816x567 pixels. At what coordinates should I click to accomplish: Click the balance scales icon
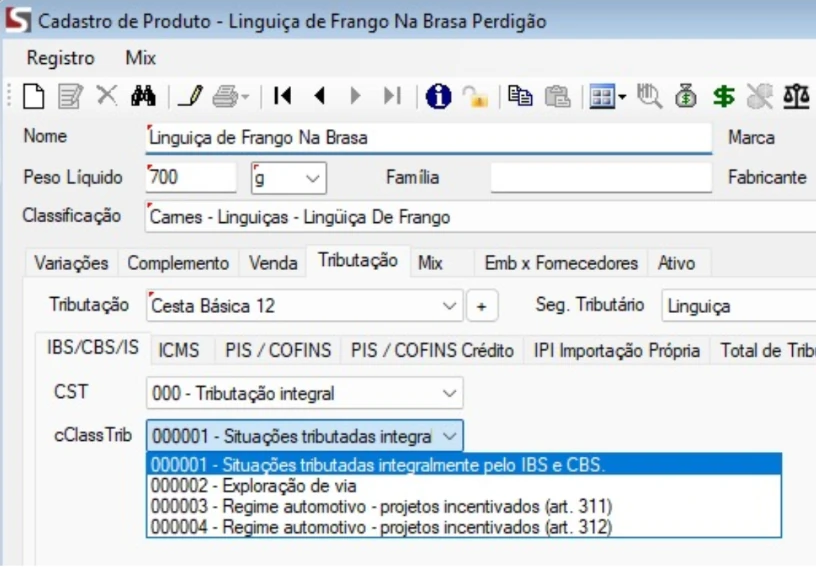(796, 97)
